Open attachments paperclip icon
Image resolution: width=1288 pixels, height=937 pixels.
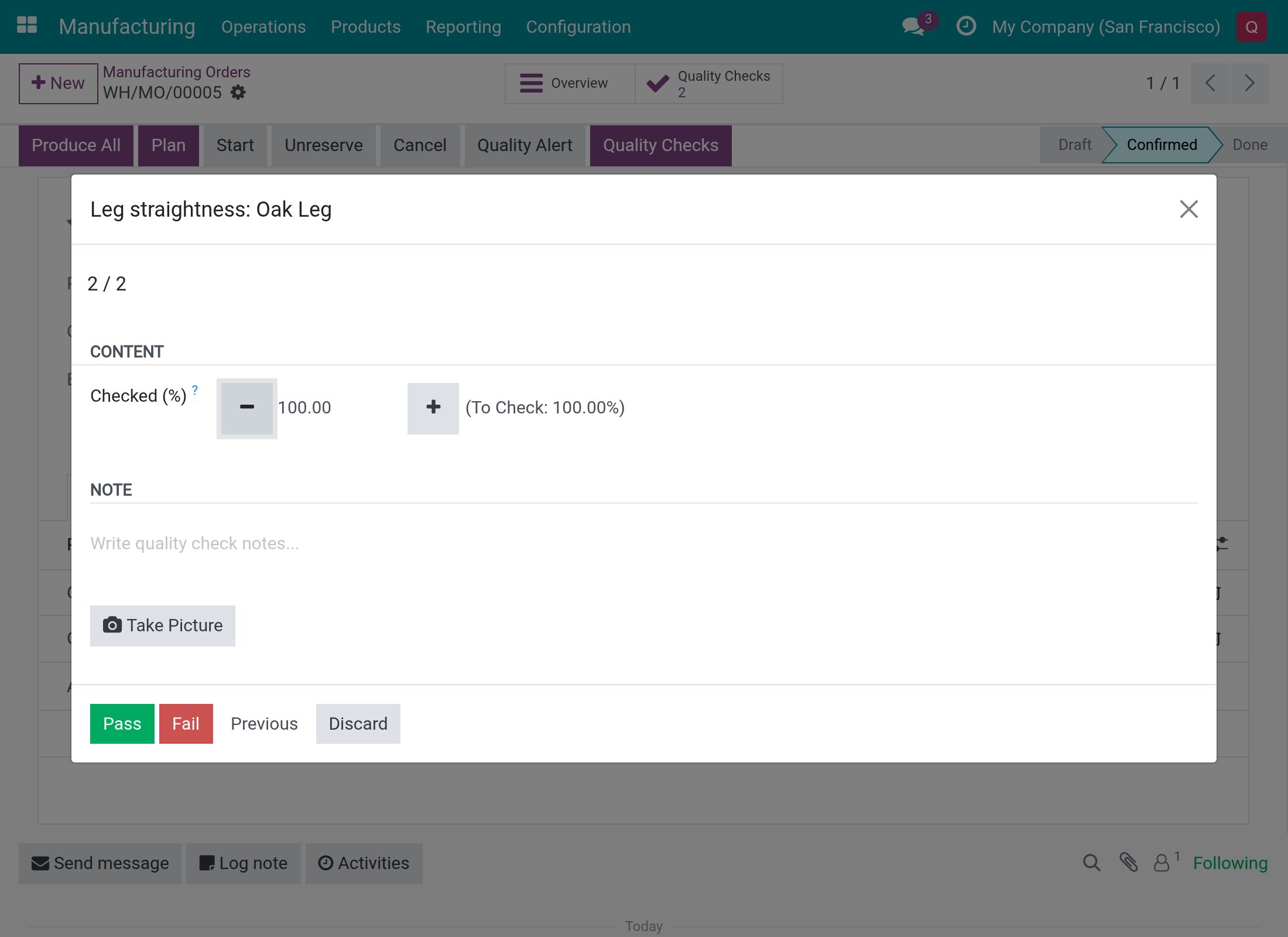coord(1128,863)
